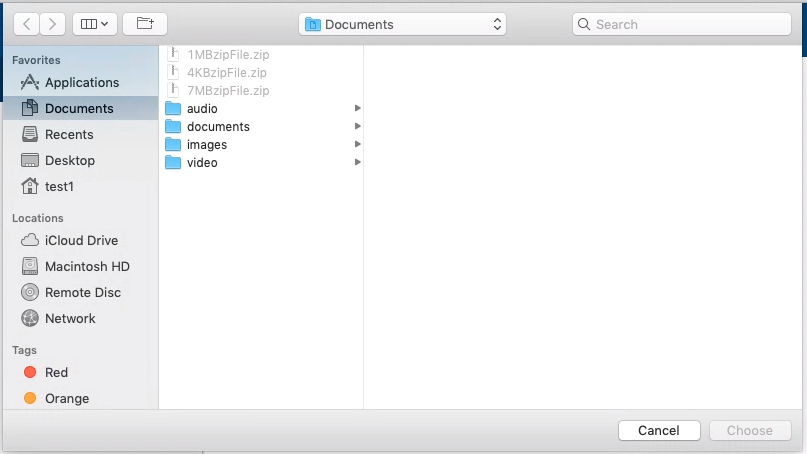Click the Remote Disc icon

[x=30, y=292]
